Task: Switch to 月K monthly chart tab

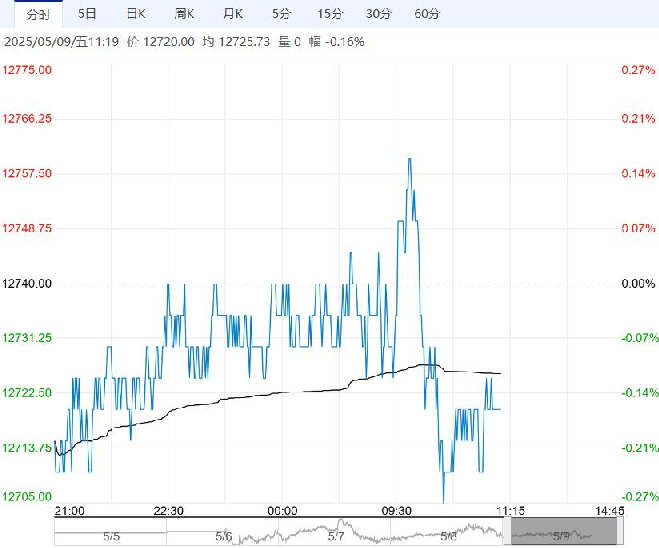Action: pos(233,14)
